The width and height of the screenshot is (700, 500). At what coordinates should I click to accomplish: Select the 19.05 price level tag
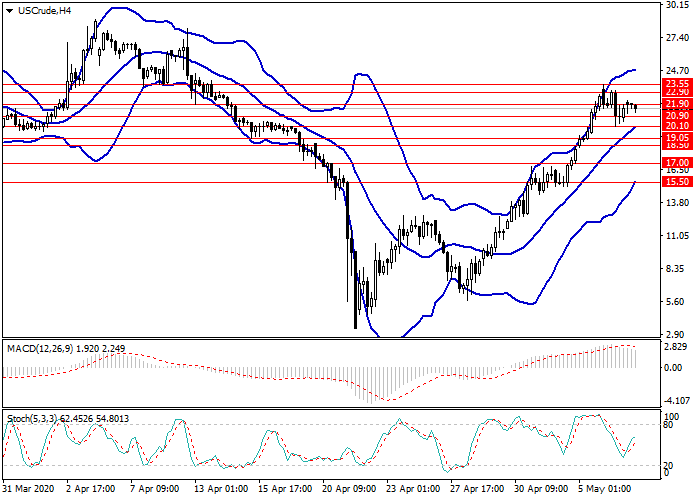pyautogui.click(x=677, y=137)
